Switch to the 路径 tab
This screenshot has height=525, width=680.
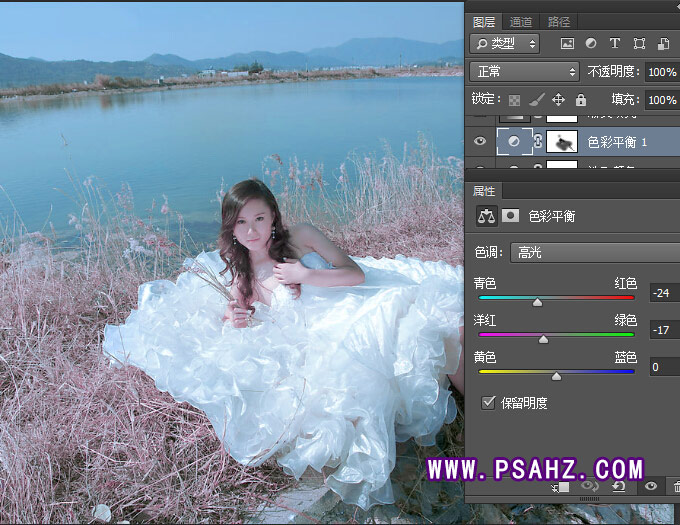(x=557, y=21)
